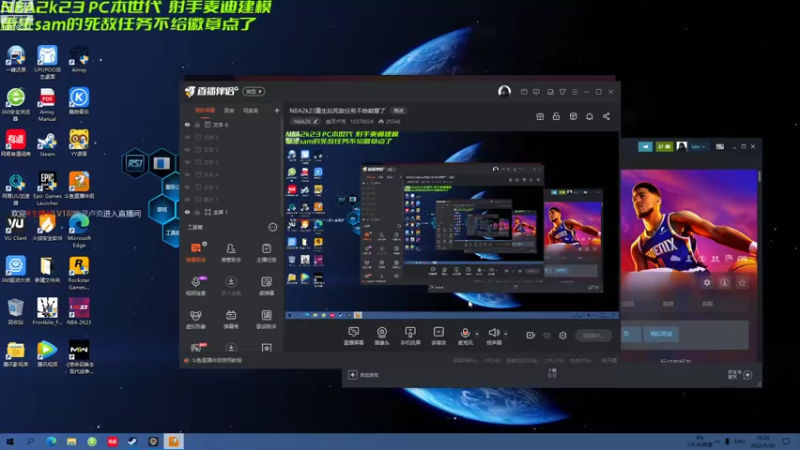
Task: Click the star favorite icon in launcher window
Action: pyautogui.click(x=742, y=282)
